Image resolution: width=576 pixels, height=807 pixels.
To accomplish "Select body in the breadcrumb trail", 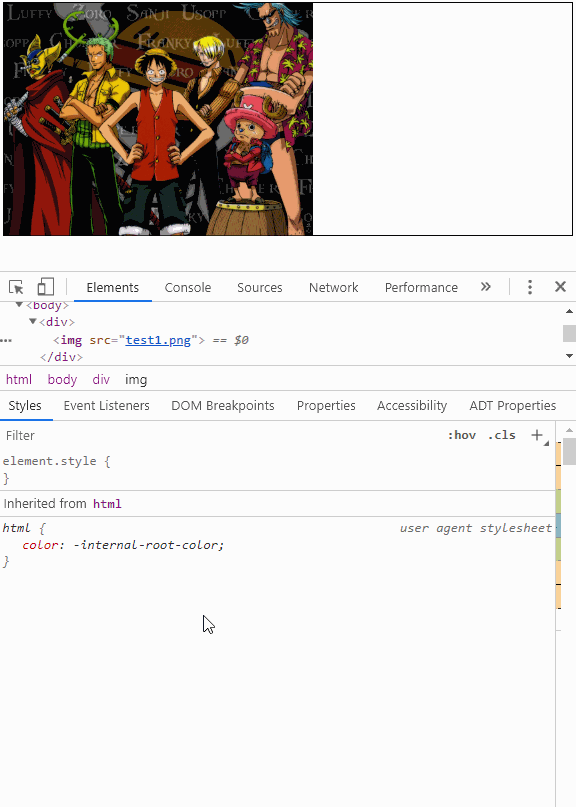I will click(62, 380).
